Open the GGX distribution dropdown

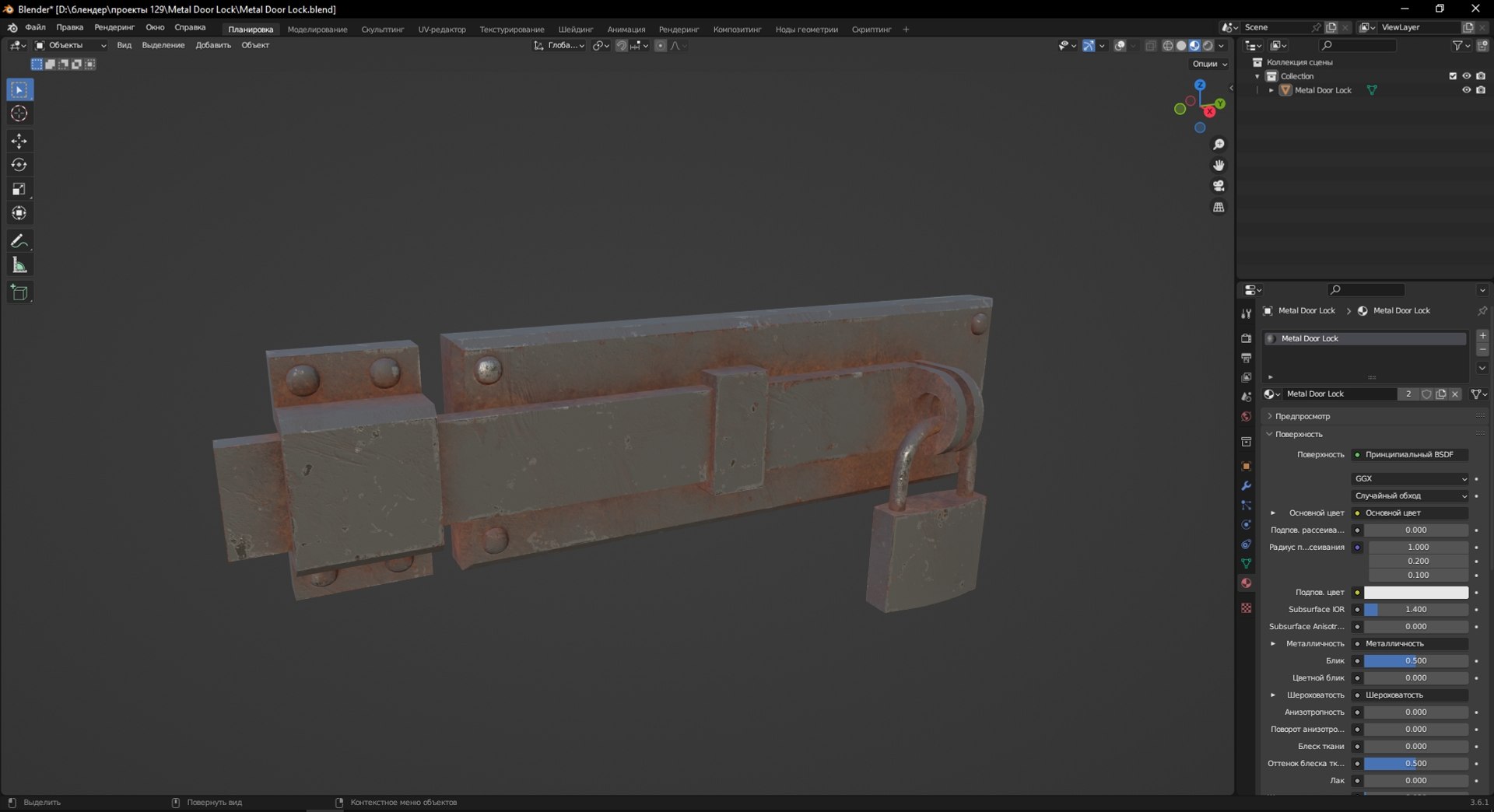pyautogui.click(x=1410, y=478)
